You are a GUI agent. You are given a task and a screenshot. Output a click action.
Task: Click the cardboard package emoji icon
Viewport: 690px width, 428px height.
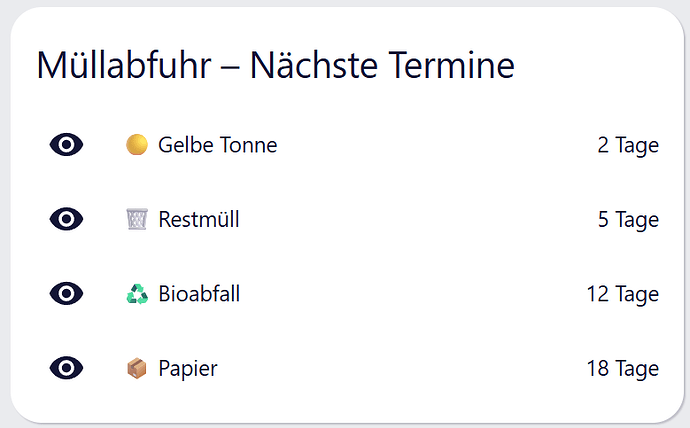pos(137,368)
